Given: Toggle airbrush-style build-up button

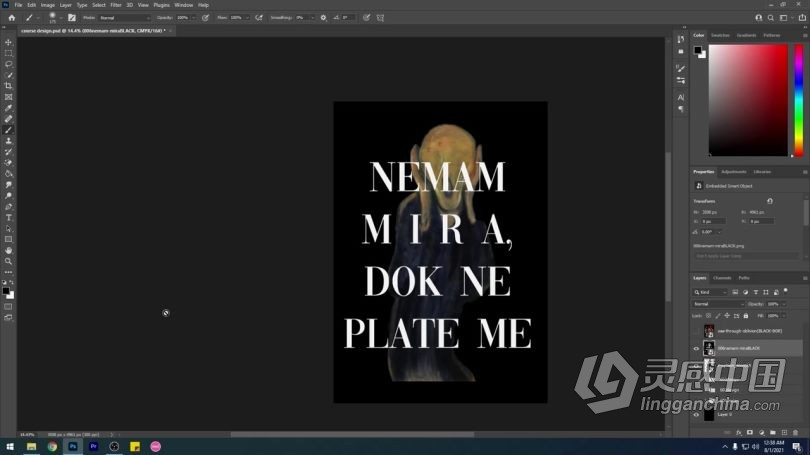Looking at the screenshot, I should click(259, 18).
